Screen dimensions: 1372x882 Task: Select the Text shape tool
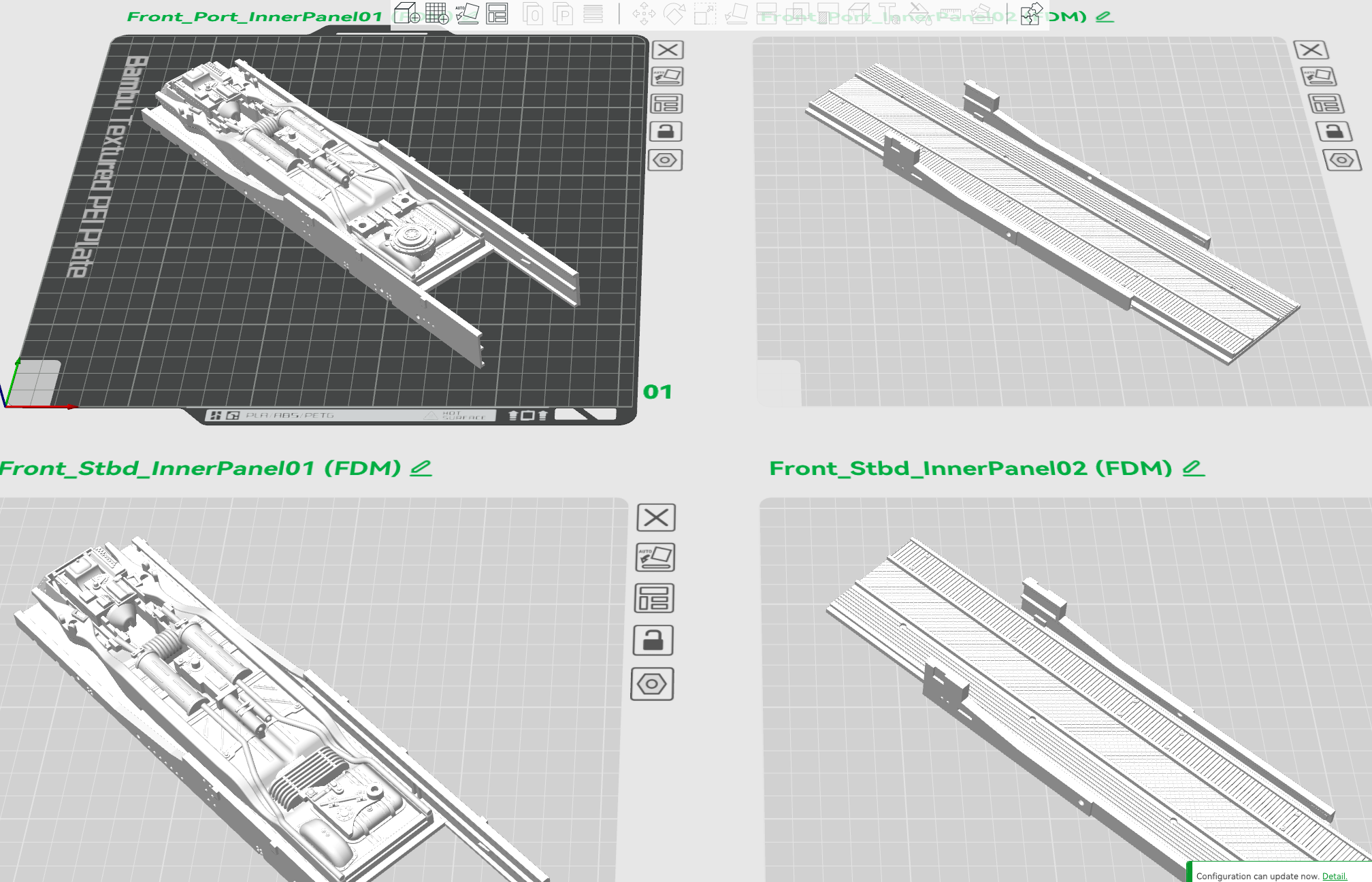[889, 14]
